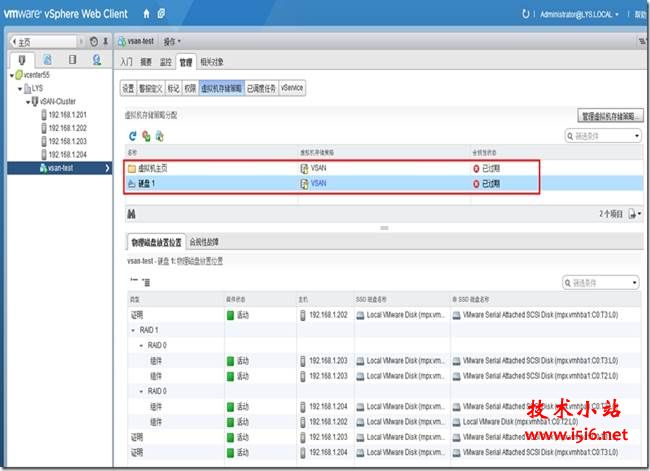Open the Scheduled Tasks sub-tab
650x471 pixels.
click(x=262, y=88)
